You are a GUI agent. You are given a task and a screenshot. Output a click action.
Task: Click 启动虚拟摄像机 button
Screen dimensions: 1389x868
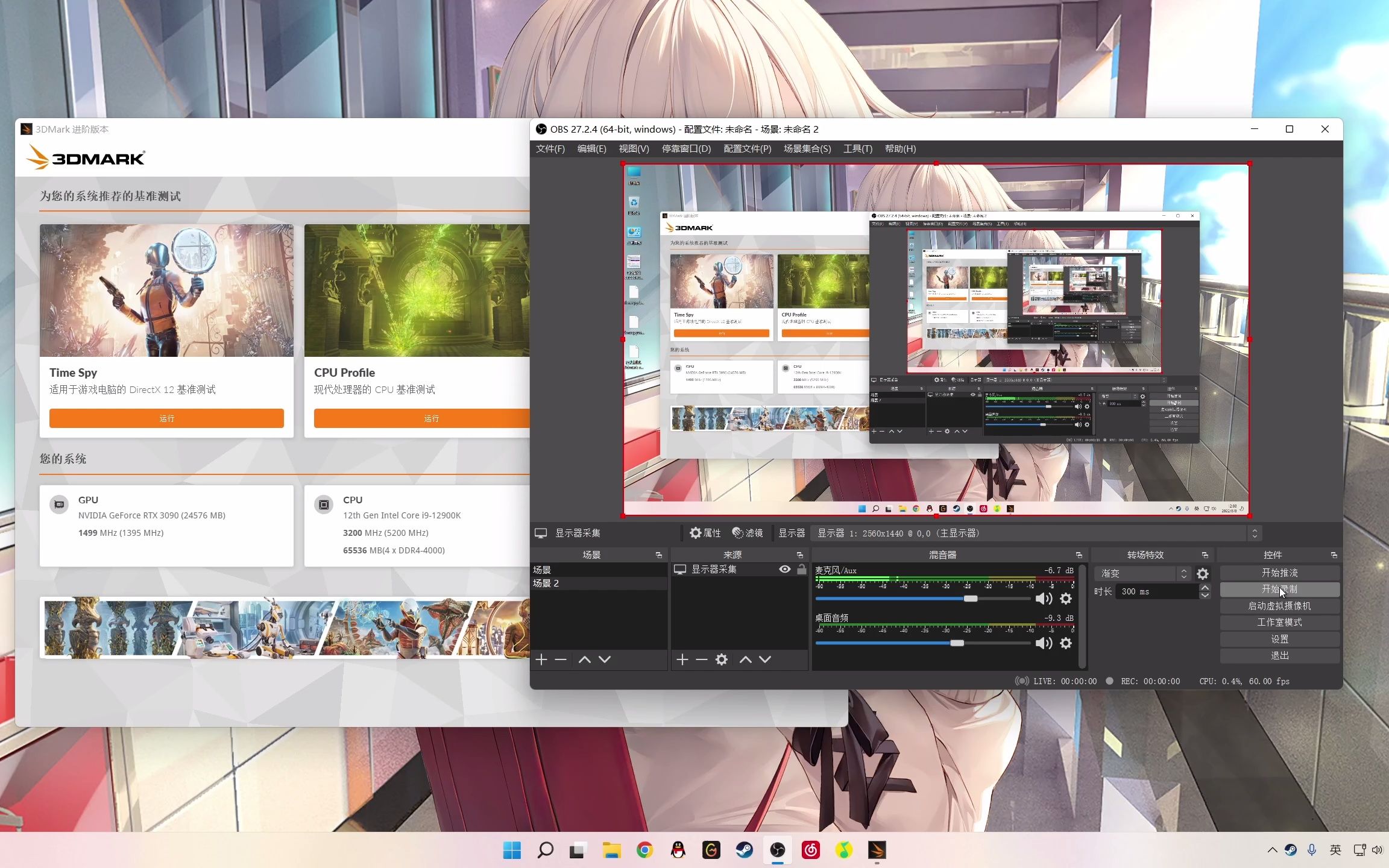tap(1279, 606)
